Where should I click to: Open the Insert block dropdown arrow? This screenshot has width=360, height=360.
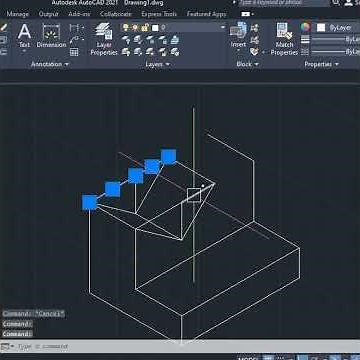pos(238,51)
